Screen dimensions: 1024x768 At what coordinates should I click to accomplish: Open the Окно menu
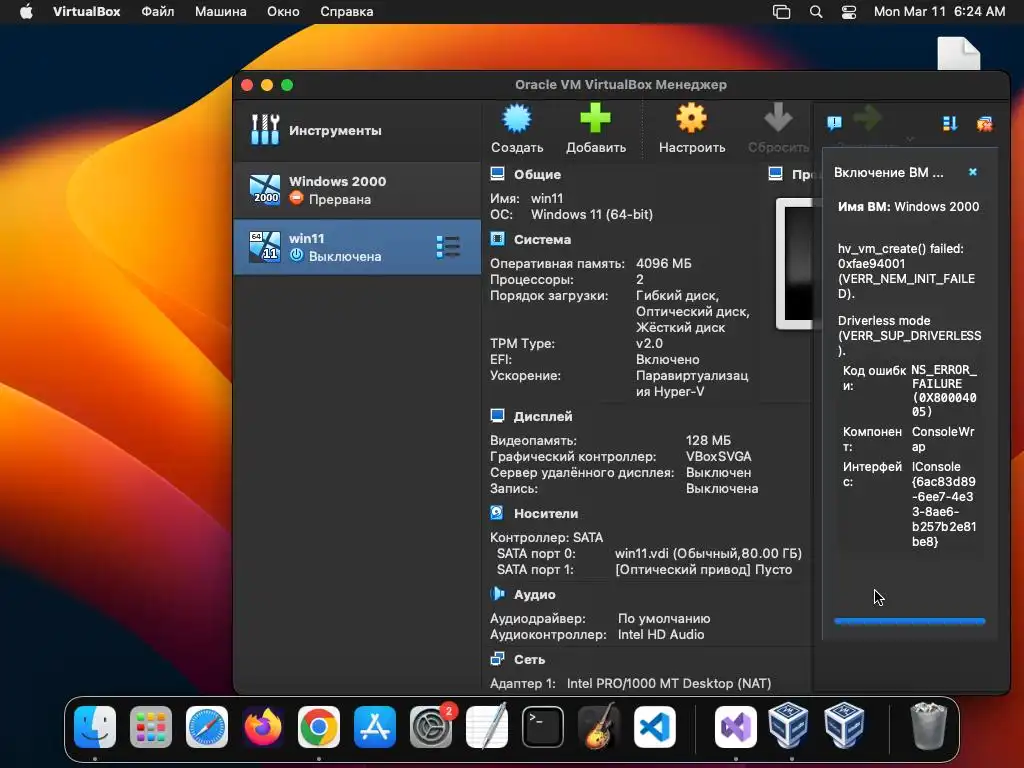(283, 12)
